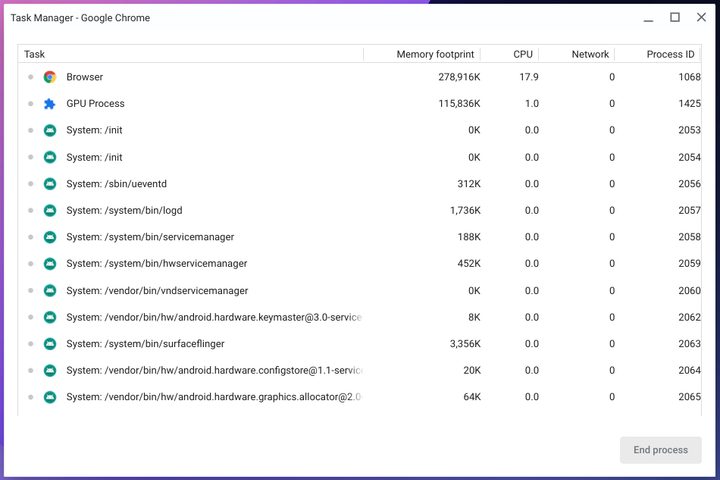This screenshot has height=480, width=720.
Task: Click Android icon beside process ID 2054
Action: (x=50, y=157)
